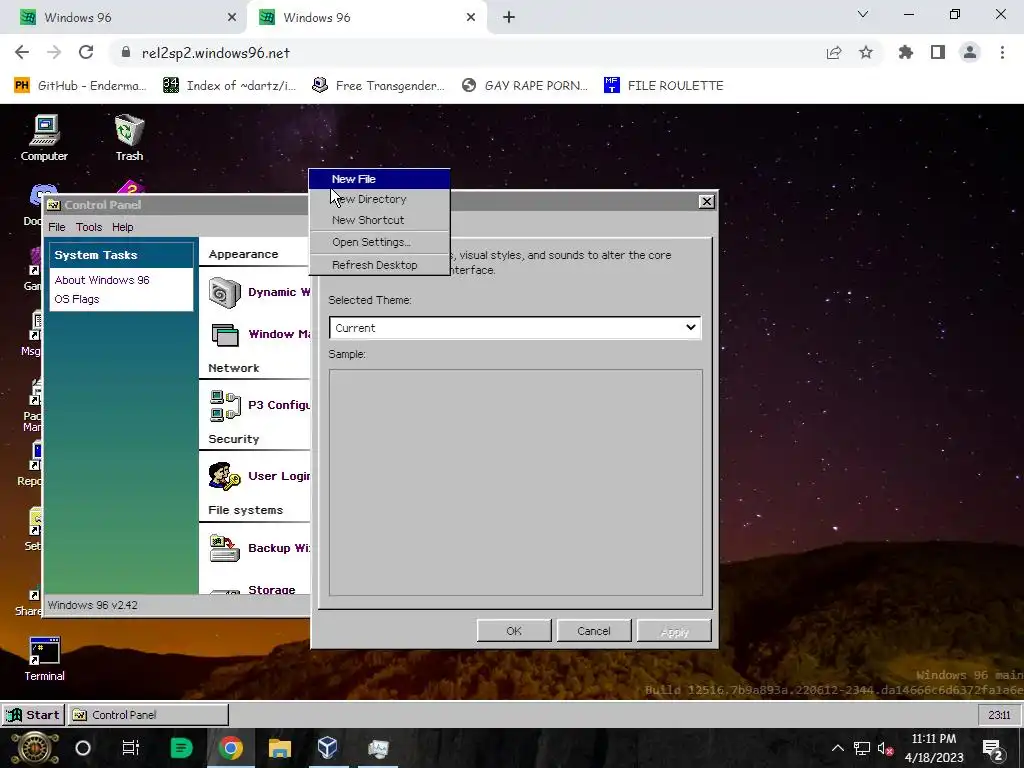
Task: Click the Start button on Windows 96 taskbar
Action: click(x=33, y=714)
